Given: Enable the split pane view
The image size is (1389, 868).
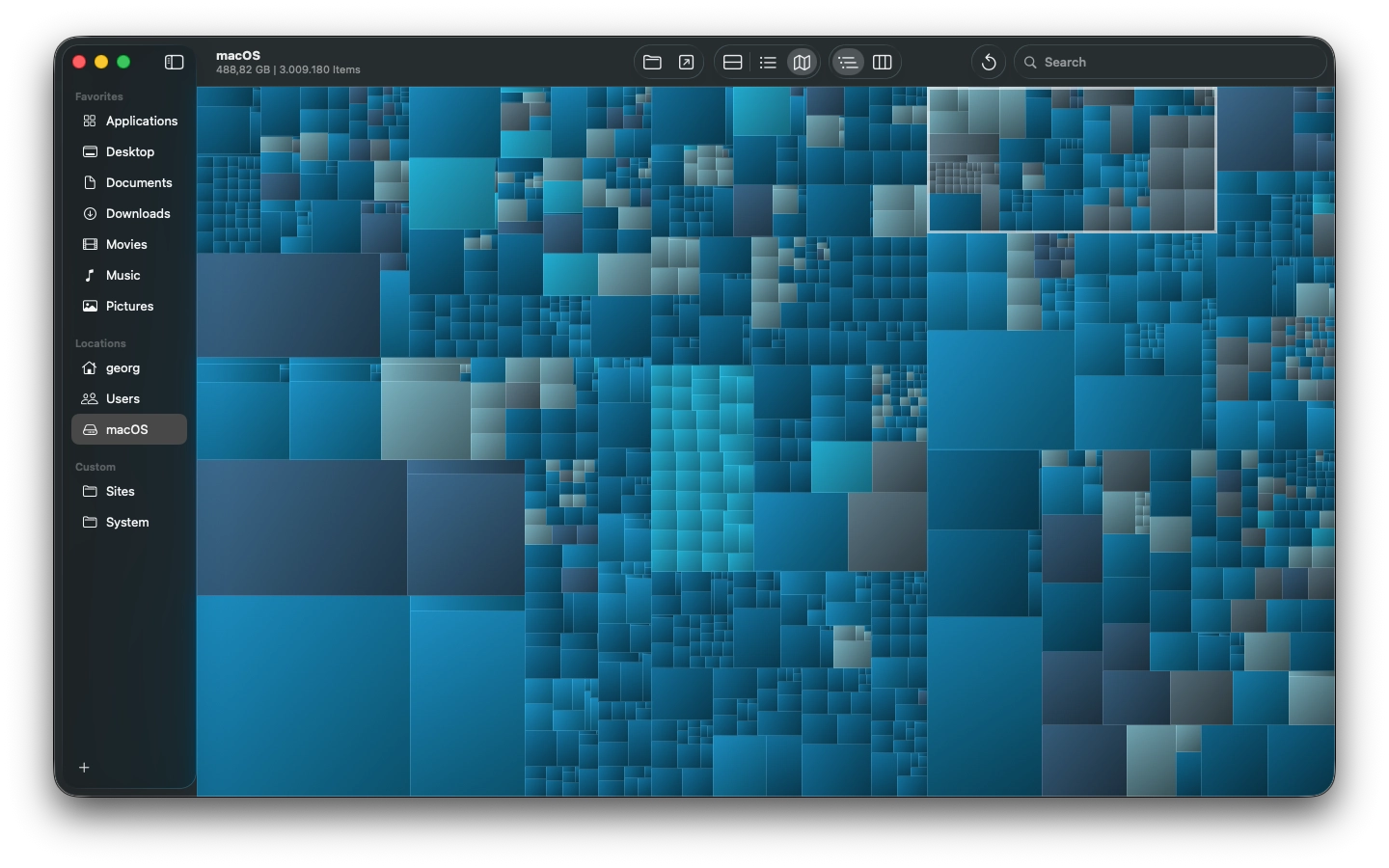Looking at the screenshot, I should click(732, 62).
